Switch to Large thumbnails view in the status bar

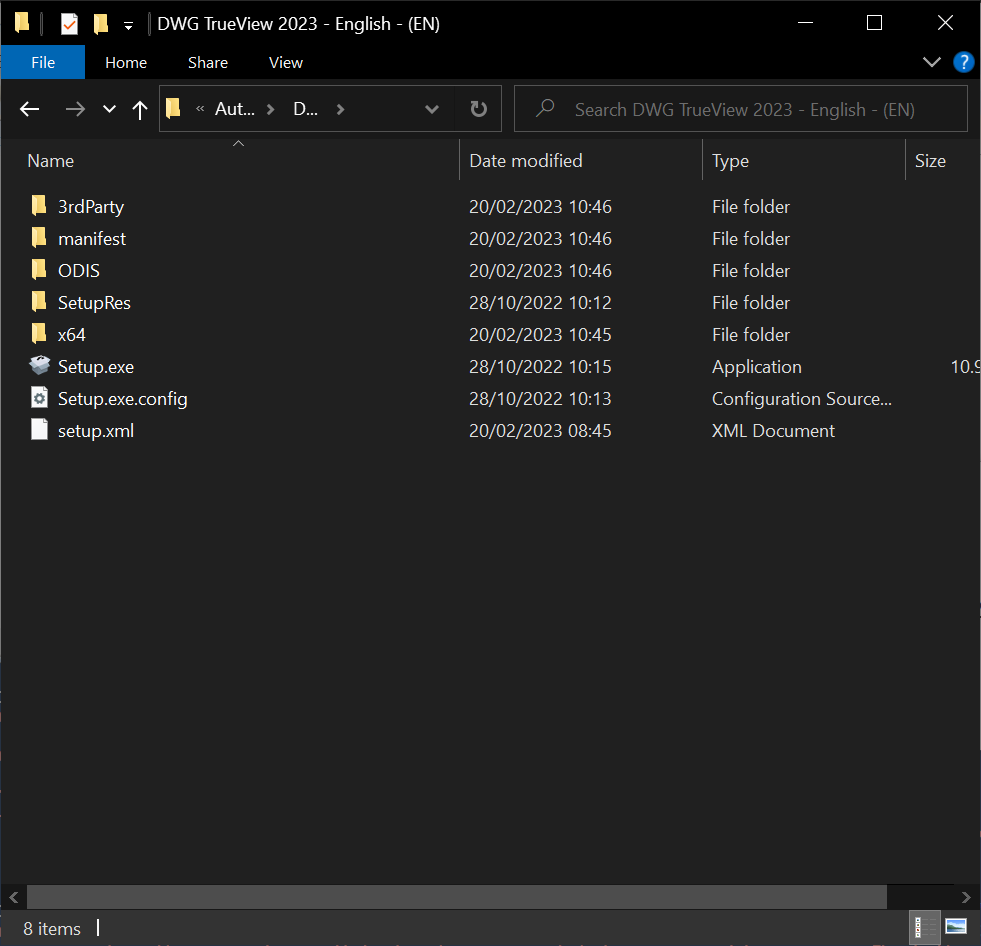[x=955, y=927]
